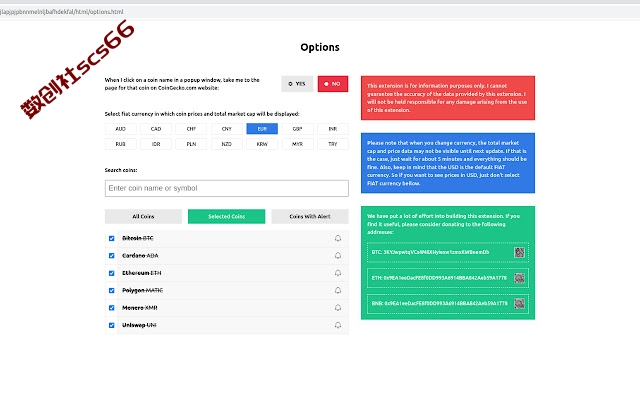This screenshot has width=640, height=400.
Task: Switch to the All Coins tab
Action: [x=143, y=216]
